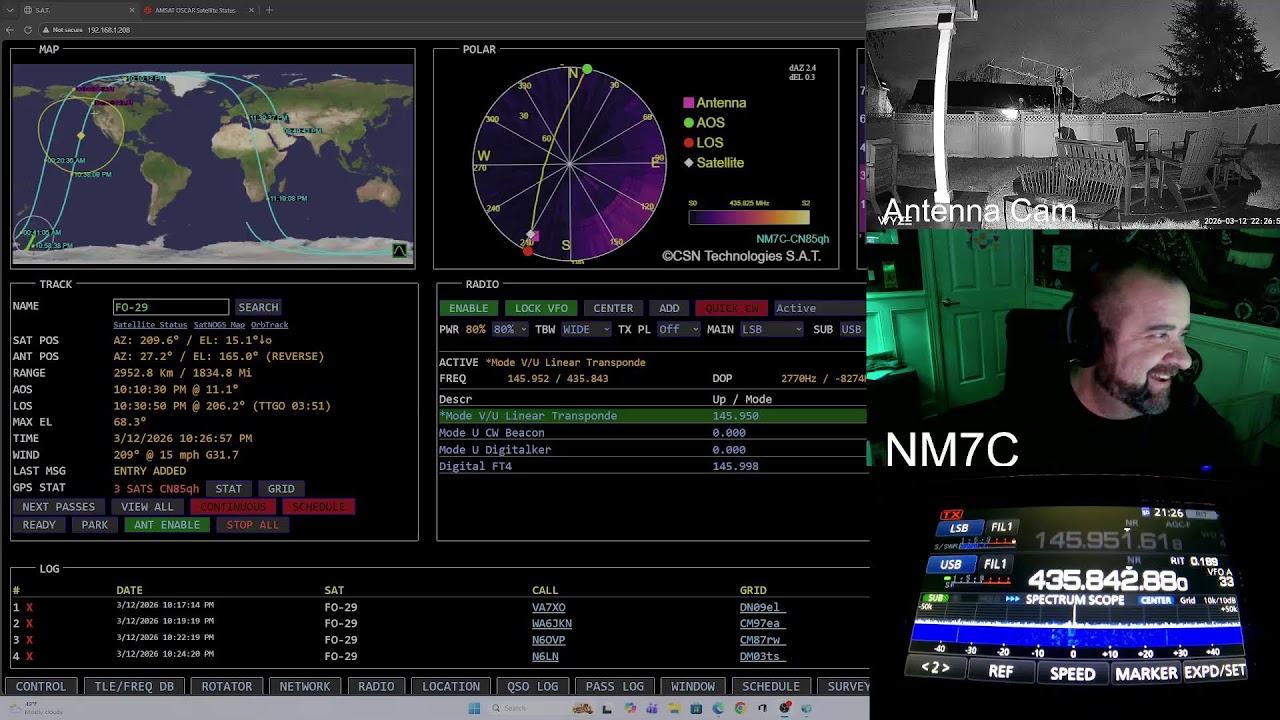Click the GRID button beside GPS

click(281, 488)
